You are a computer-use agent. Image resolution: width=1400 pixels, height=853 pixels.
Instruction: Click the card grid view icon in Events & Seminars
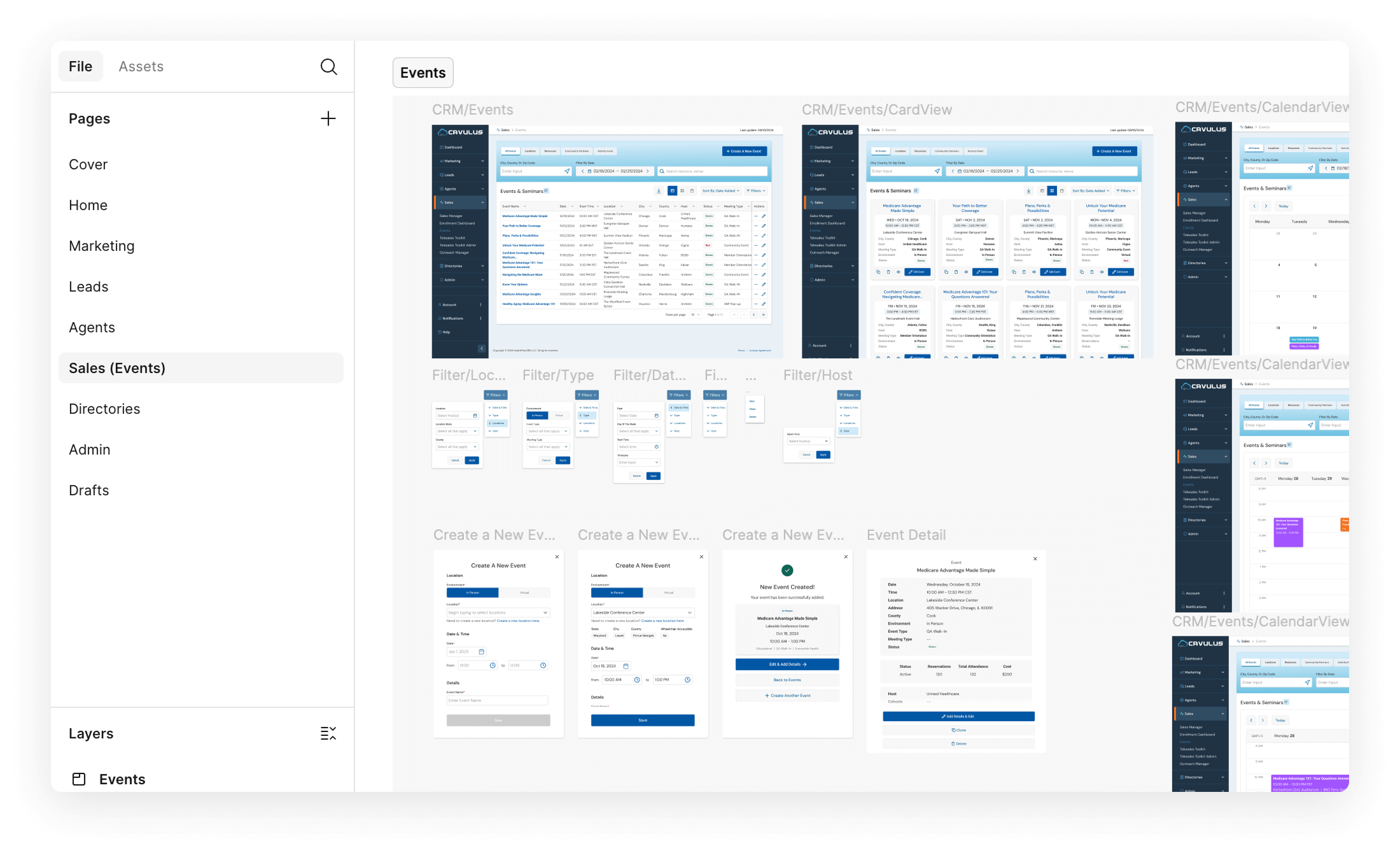click(x=682, y=190)
